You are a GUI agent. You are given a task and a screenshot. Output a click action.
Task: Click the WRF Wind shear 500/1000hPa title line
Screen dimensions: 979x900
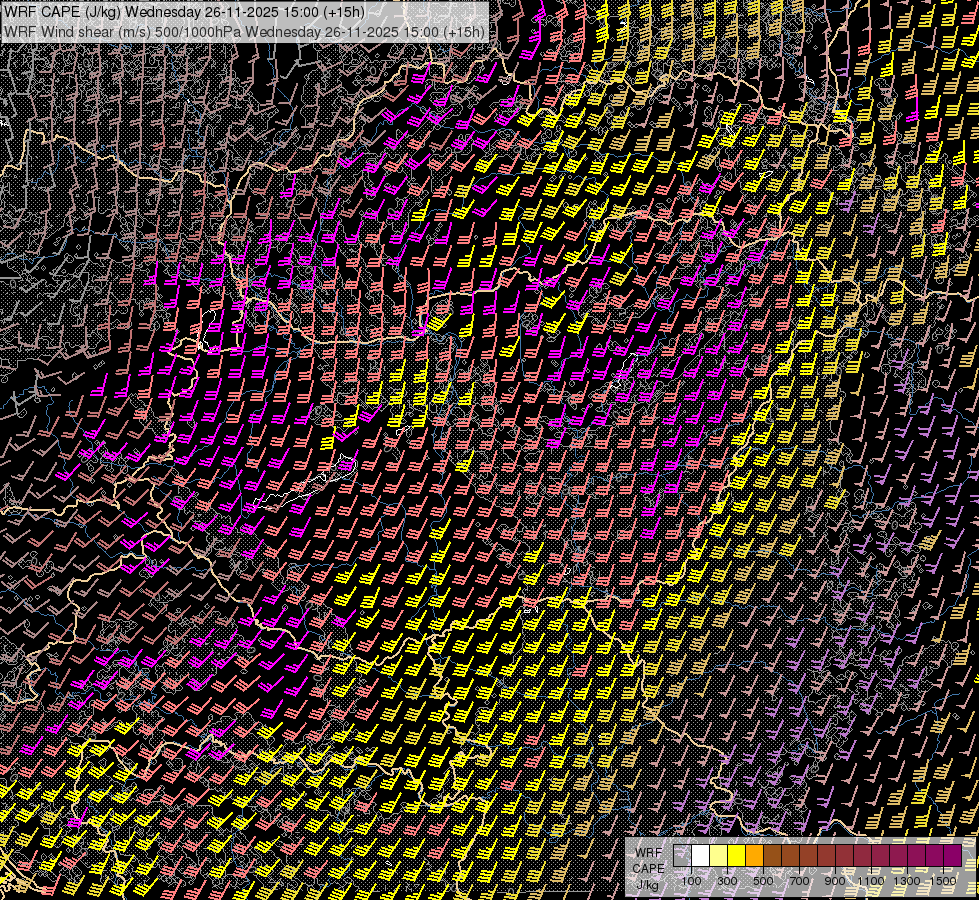pyautogui.click(x=244, y=31)
